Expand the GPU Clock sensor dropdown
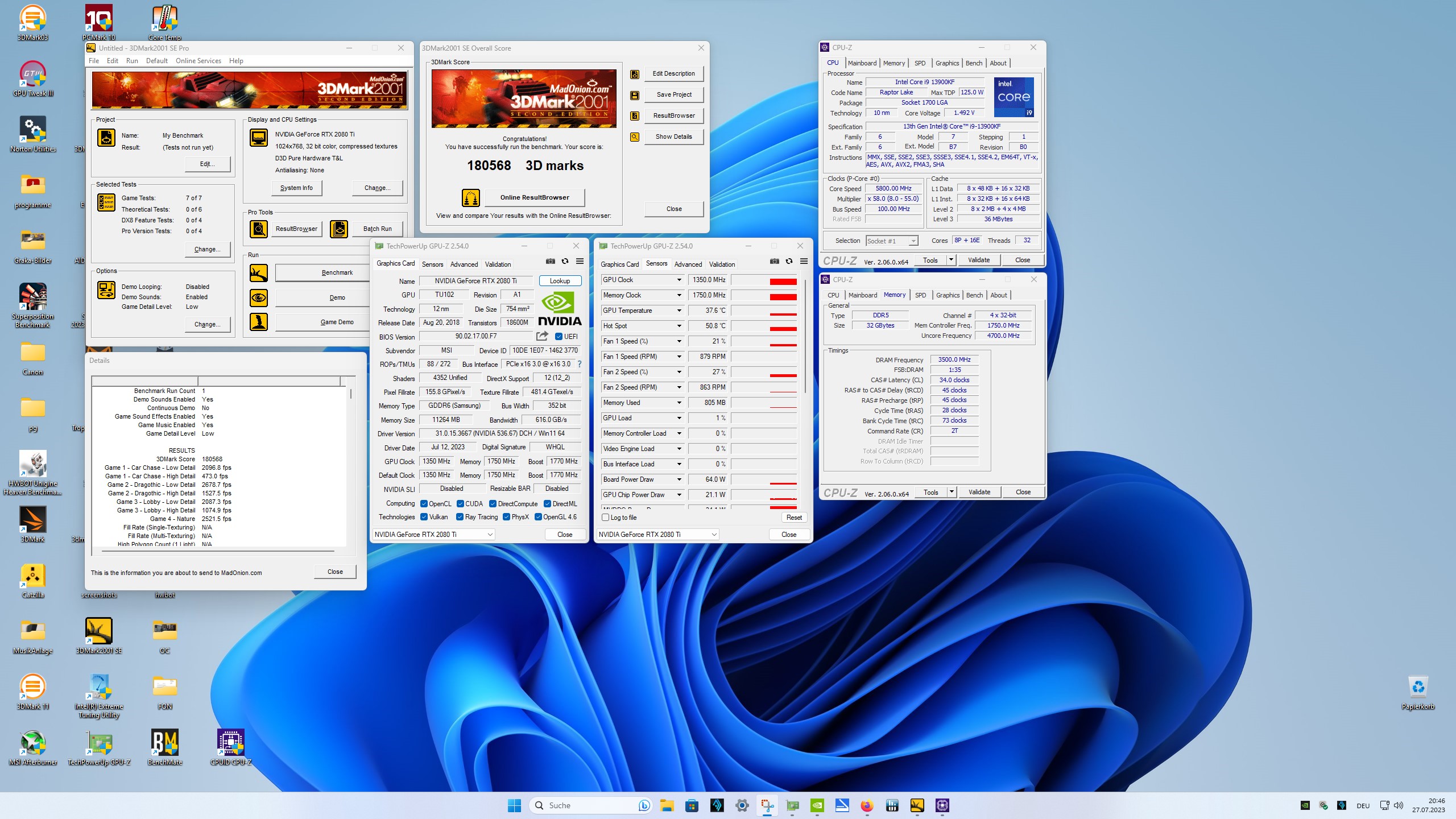The height and width of the screenshot is (819, 1456). coord(679,280)
